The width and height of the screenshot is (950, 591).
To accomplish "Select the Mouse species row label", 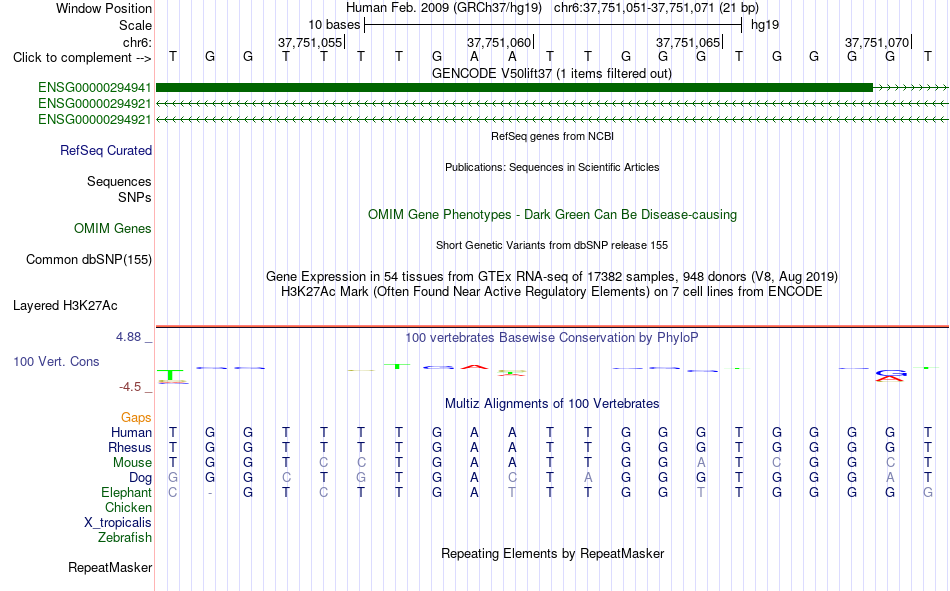I will 132,462.
